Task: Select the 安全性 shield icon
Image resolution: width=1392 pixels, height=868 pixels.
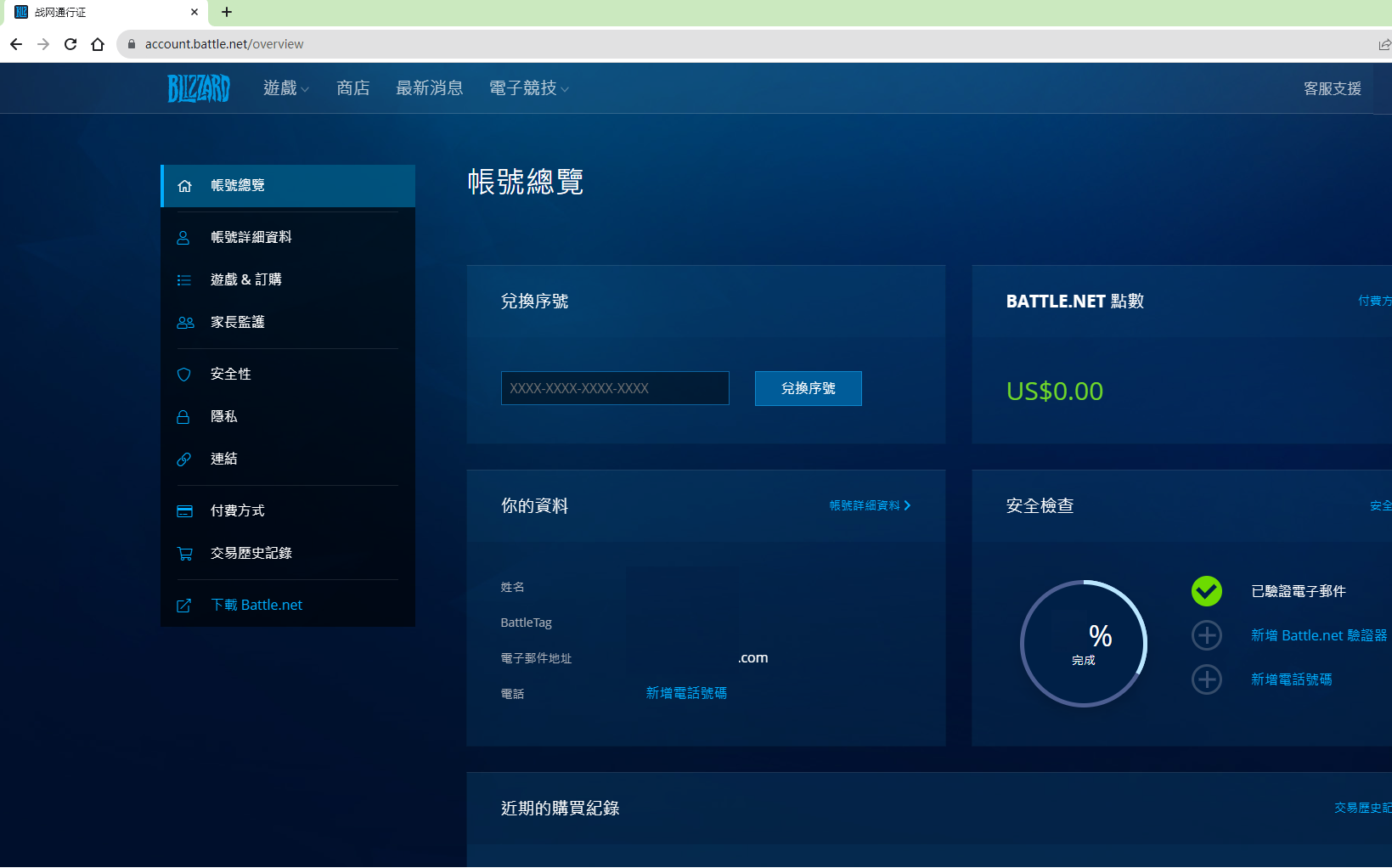Action: pos(183,375)
